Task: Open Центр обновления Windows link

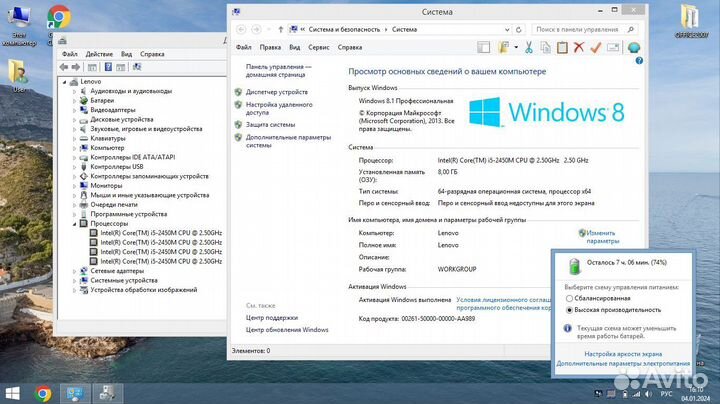Action: (x=287, y=330)
